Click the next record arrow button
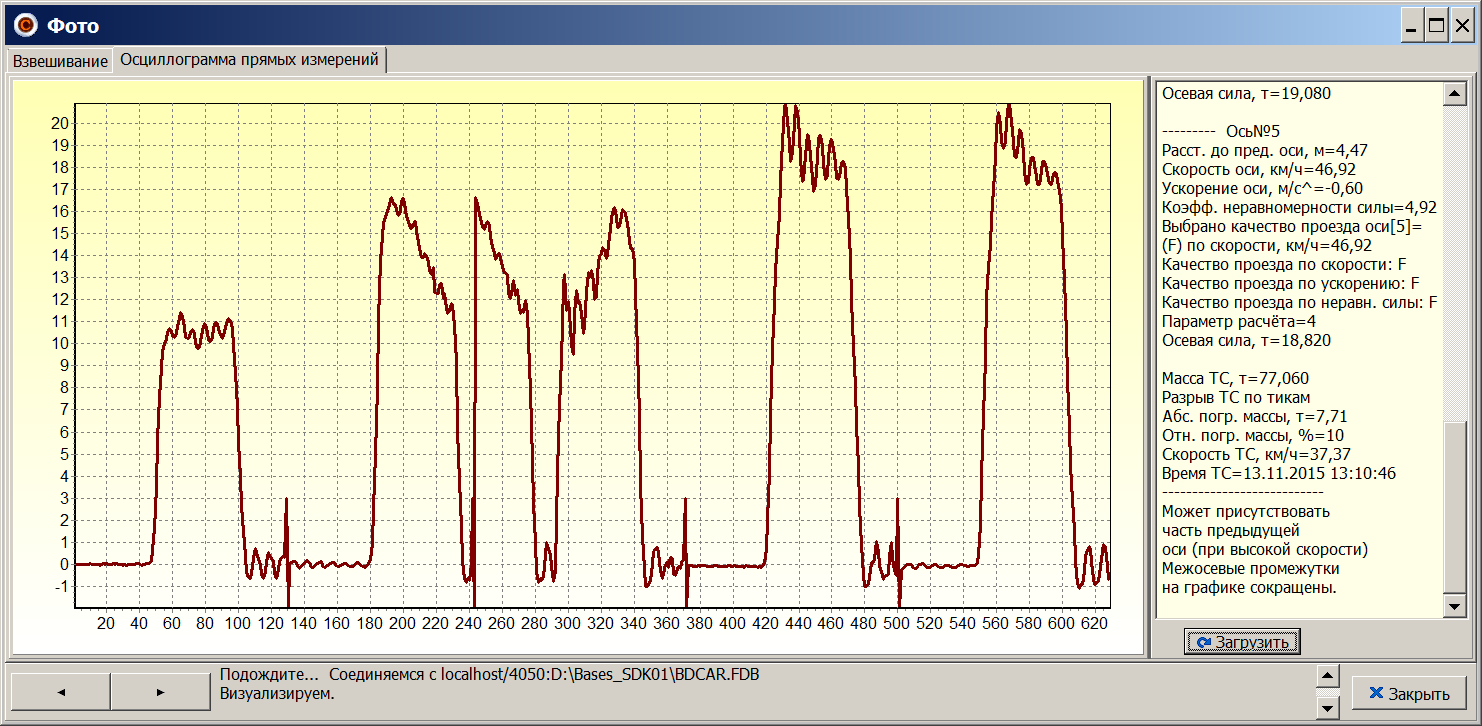Viewport: 1482px width, 726px height. [160, 692]
